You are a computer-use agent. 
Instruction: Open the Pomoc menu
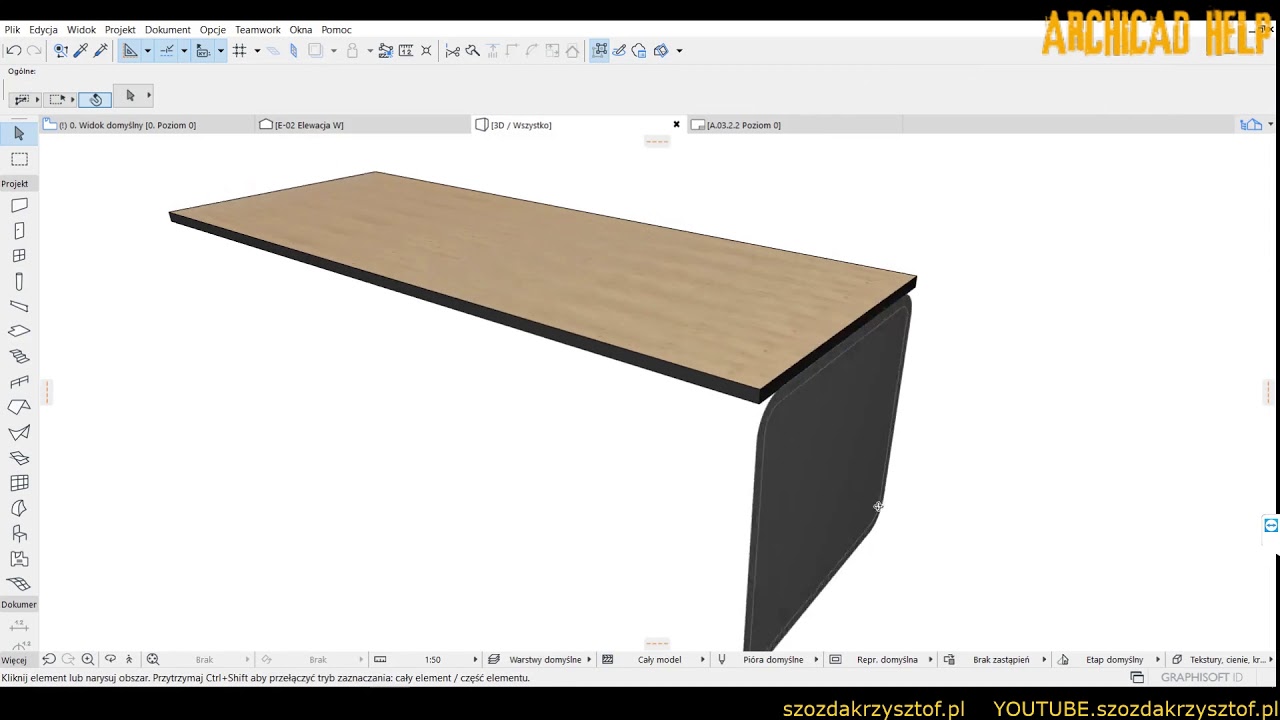pos(336,30)
